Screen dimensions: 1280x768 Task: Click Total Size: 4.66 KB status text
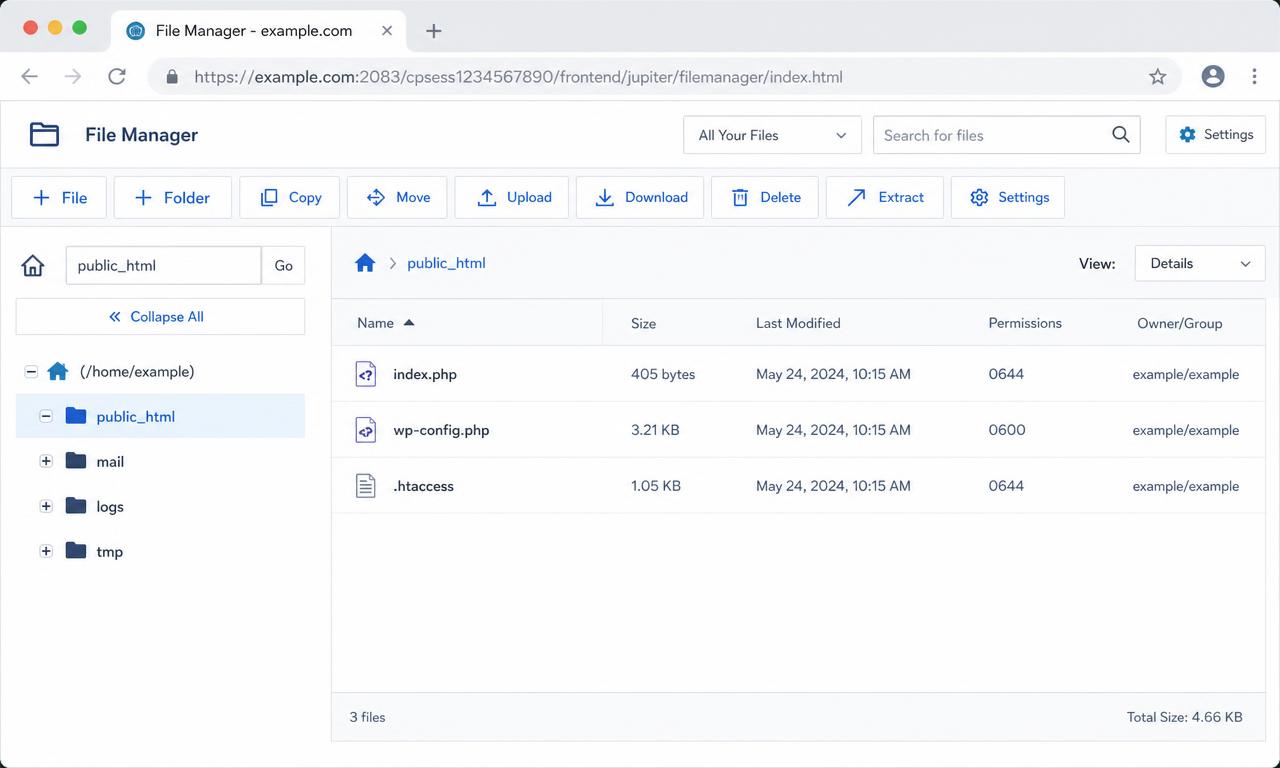(x=1184, y=717)
